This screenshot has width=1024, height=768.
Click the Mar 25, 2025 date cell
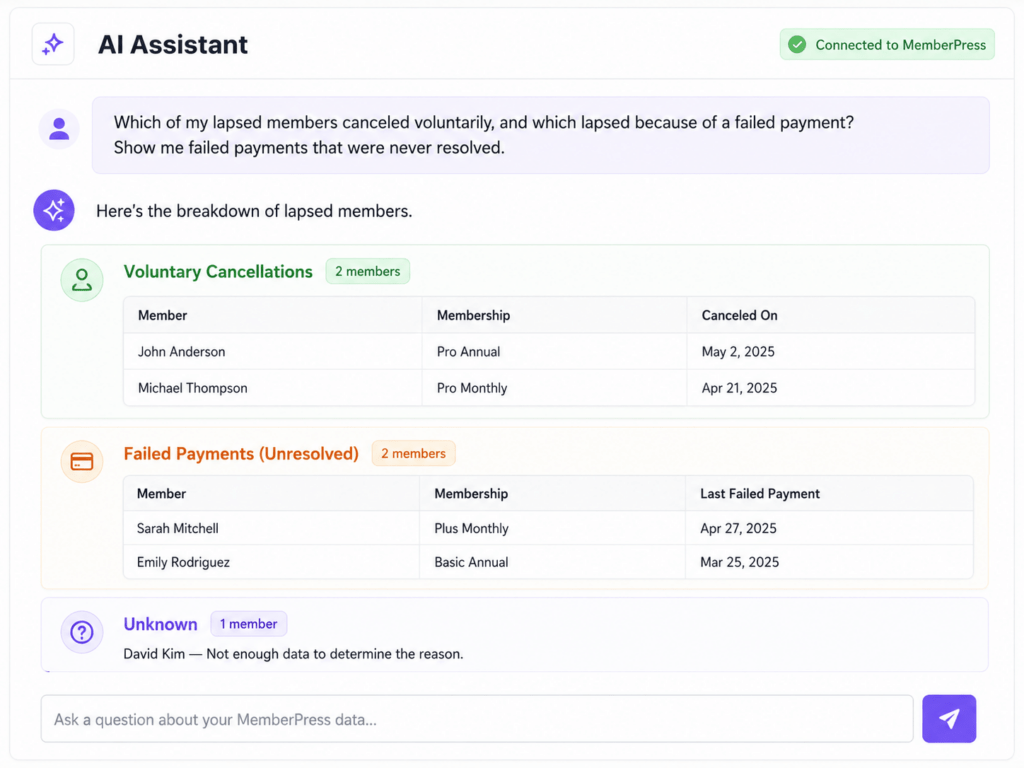pos(829,562)
